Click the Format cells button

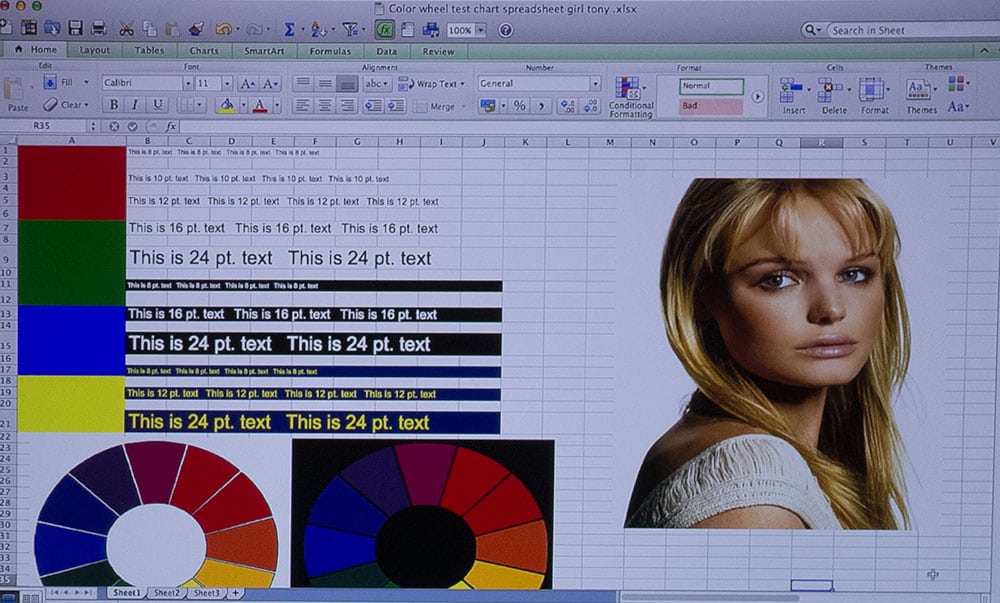(x=874, y=96)
